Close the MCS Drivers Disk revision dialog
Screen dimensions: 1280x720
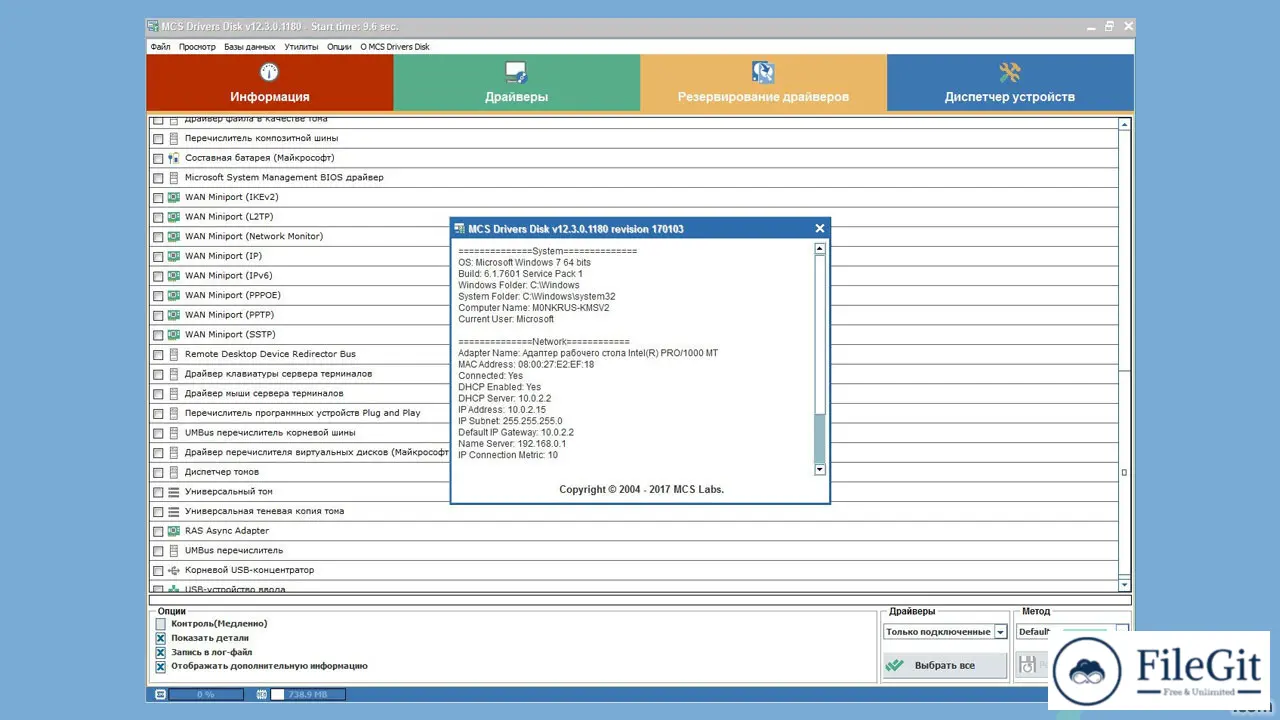tap(820, 229)
